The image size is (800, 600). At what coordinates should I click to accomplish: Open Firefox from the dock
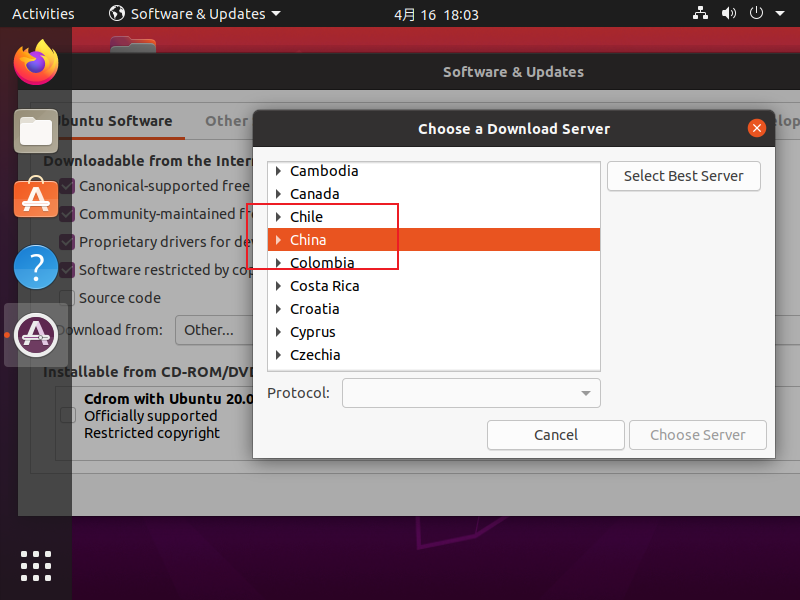point(36,63)
